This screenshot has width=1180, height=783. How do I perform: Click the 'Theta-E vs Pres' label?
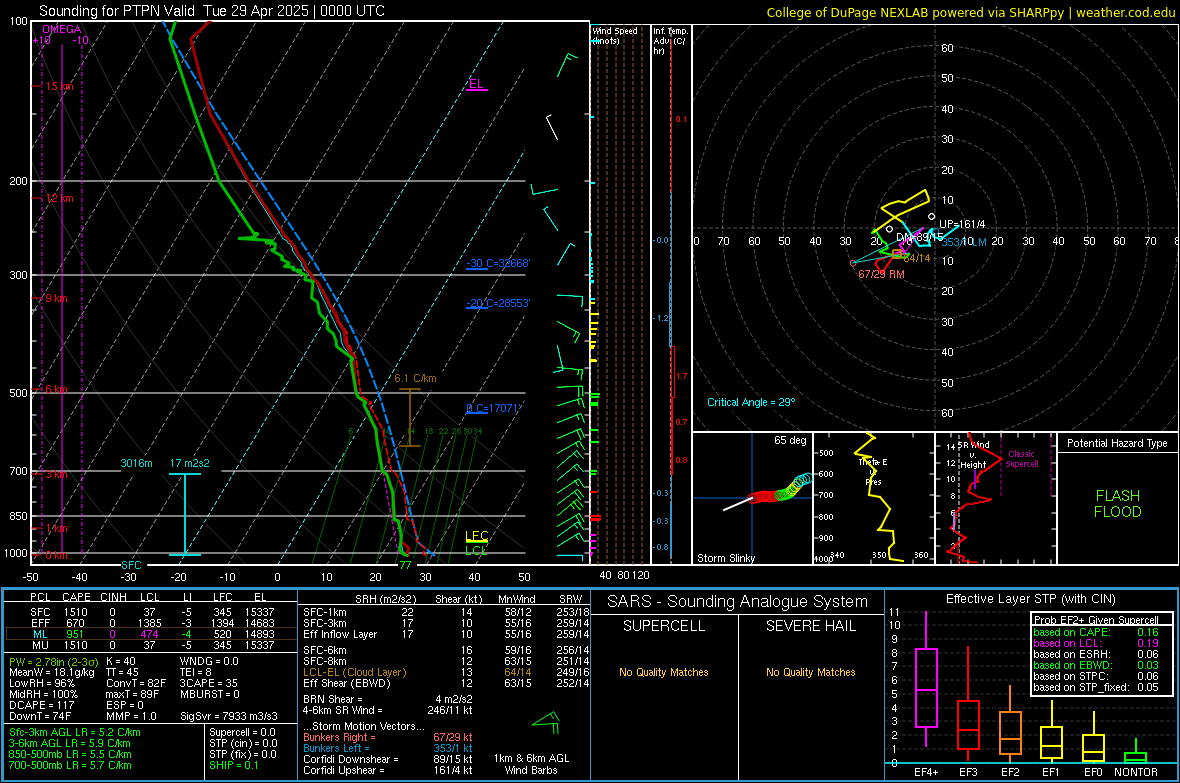[x=873, y=471]
